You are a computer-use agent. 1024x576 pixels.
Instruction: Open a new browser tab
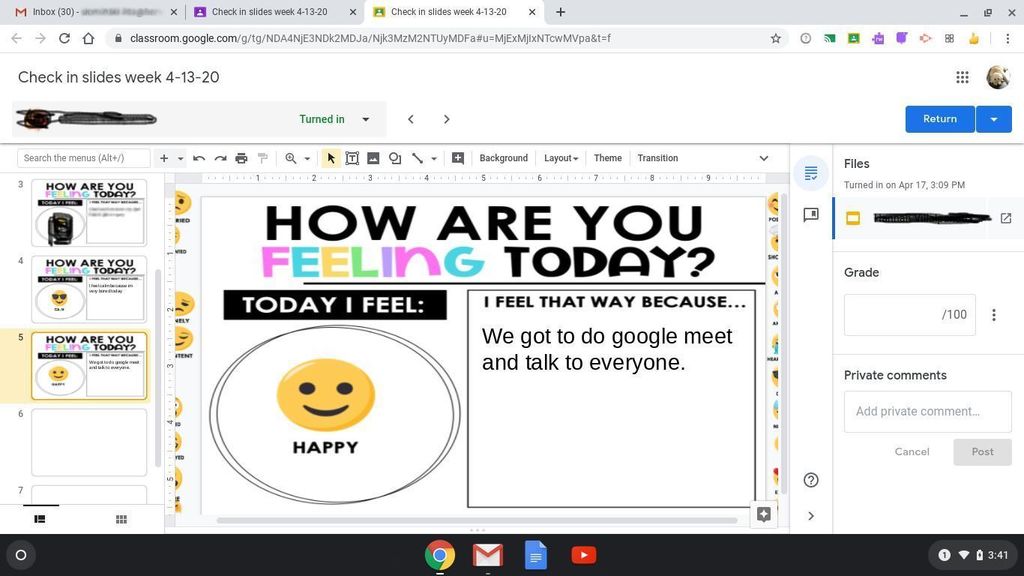pos(560,12)
